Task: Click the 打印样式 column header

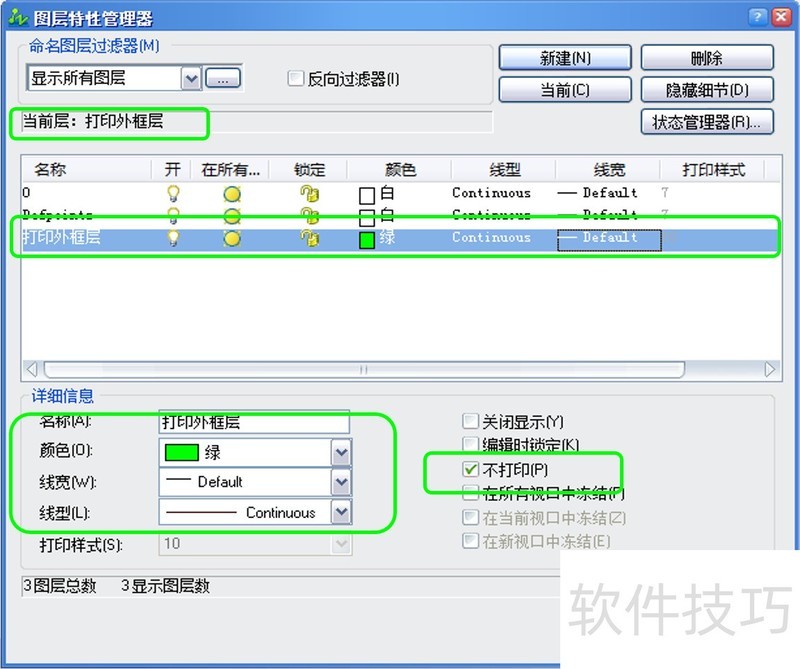Action: (713, 169)
